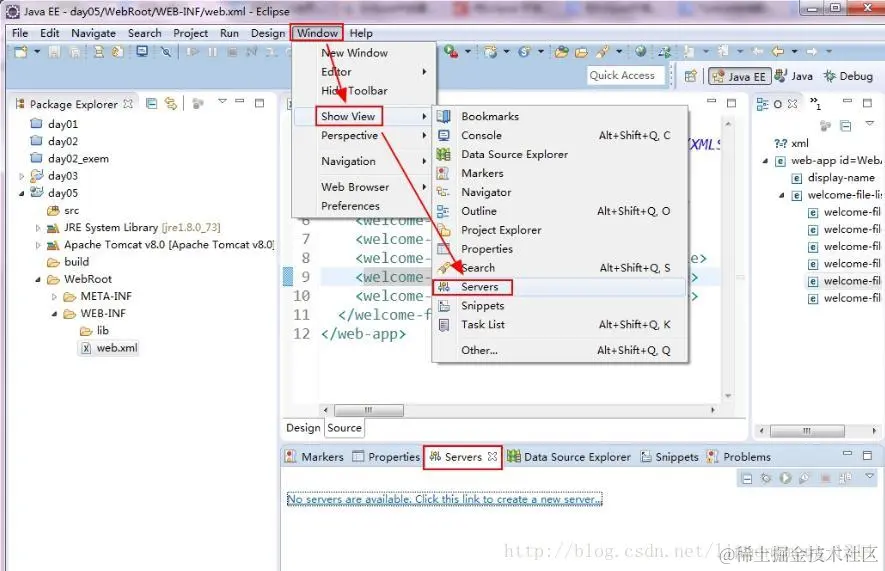Click the editor horizontal scrollbar thumb

click(369, 410)
